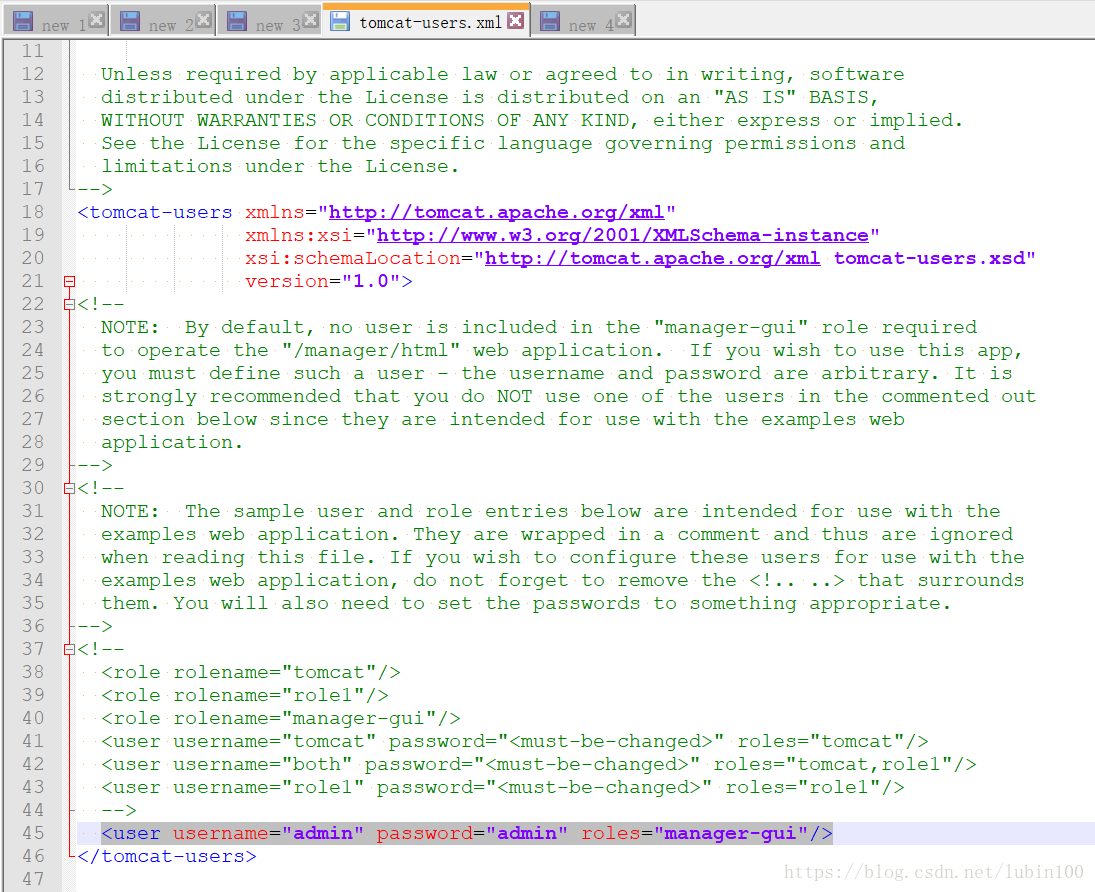Click the comment end --> on line 44
1095x892 pixels.
119,810
